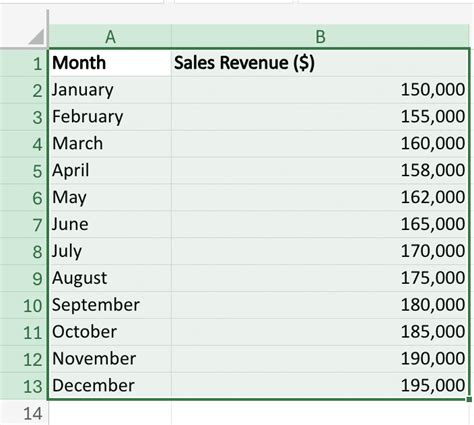Select the September cell

pyautogui.click(x=110, y=305)
